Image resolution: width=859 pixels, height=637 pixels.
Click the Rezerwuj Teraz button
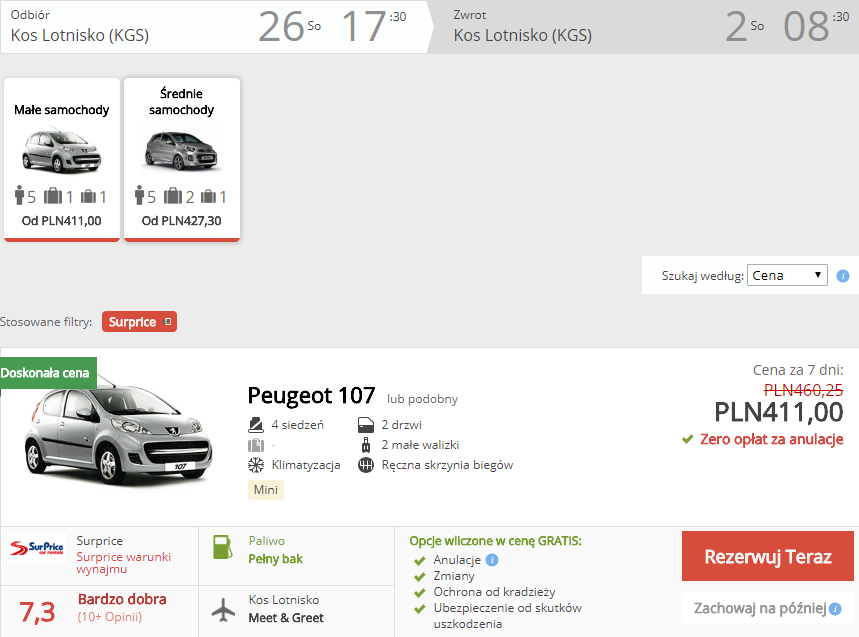coord(768,556)
